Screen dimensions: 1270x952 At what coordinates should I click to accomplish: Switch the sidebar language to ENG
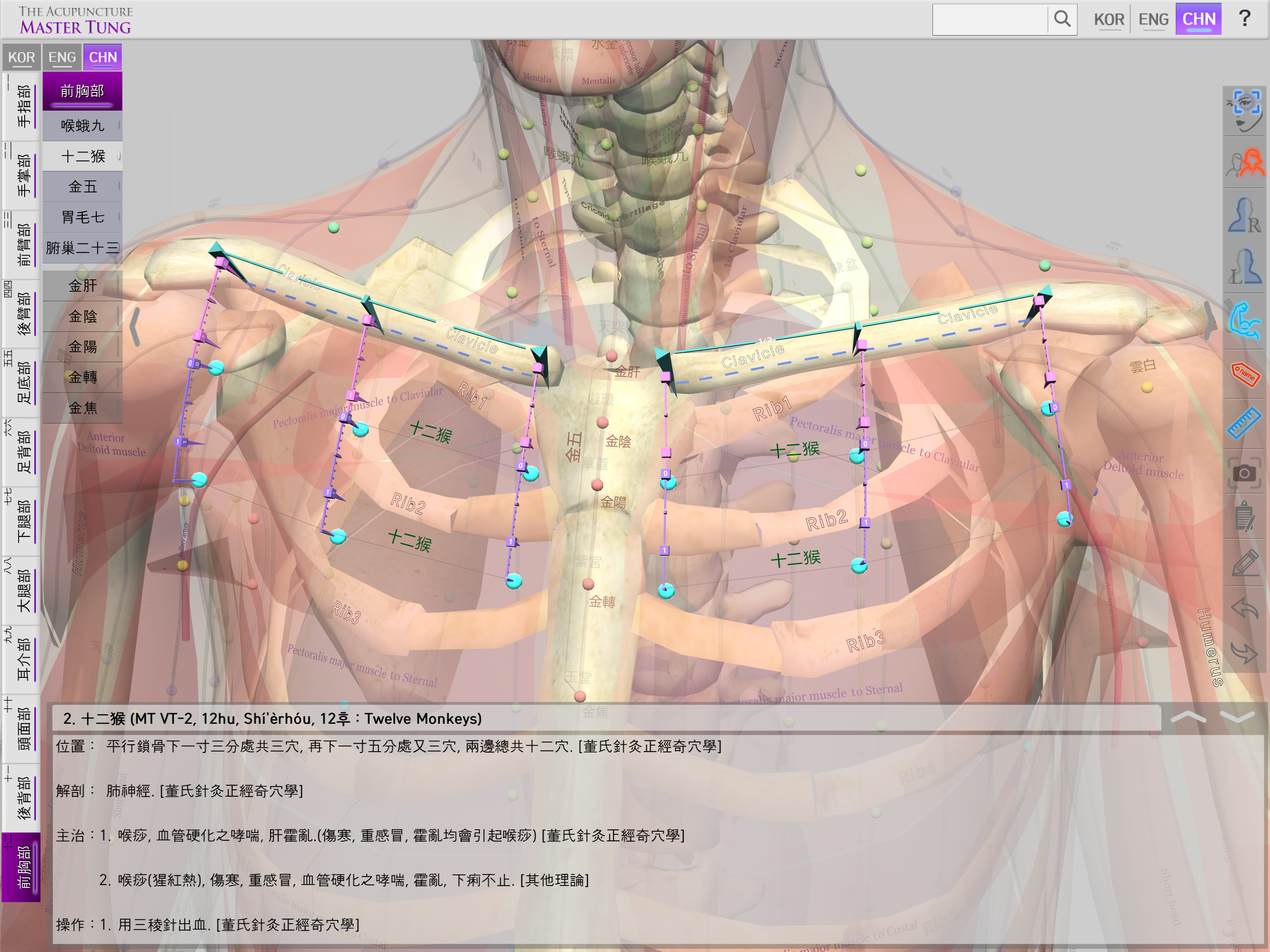pos(62,58)
